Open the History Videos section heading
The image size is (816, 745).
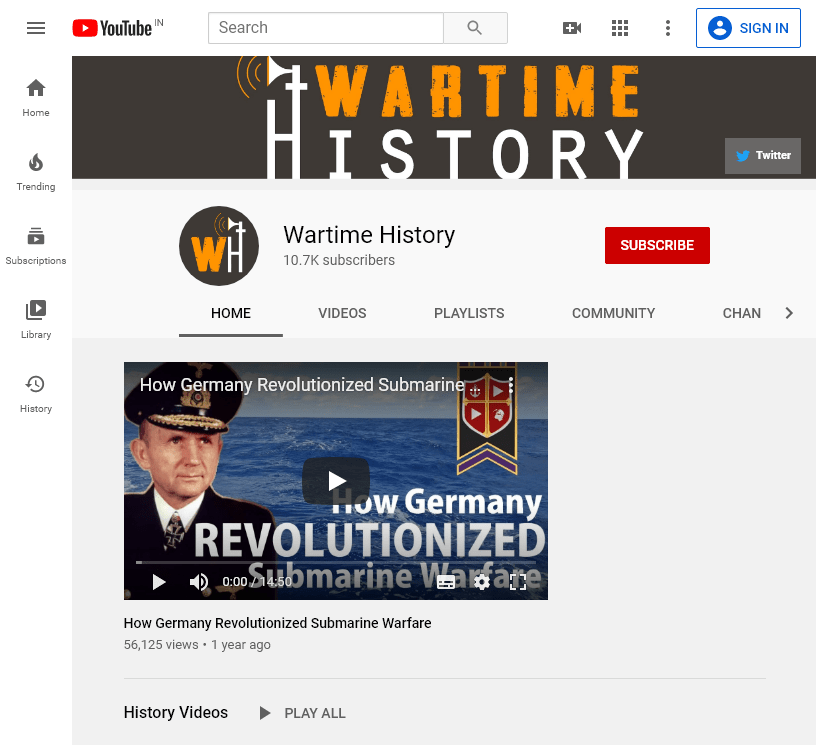coord(176,712)
